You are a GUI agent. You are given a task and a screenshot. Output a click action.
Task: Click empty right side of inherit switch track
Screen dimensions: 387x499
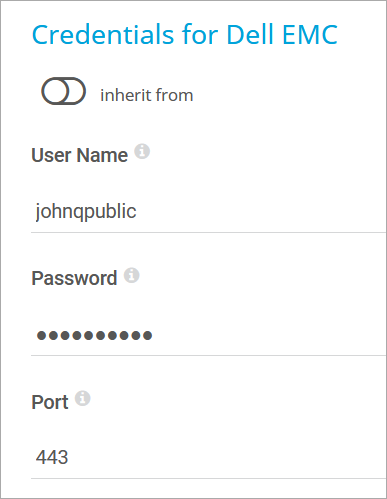click(x=76, y=91)
